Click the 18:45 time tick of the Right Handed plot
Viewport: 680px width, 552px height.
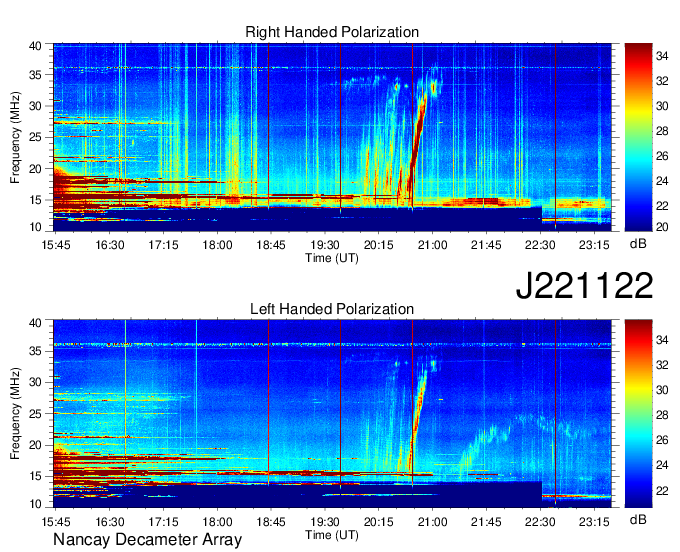pos(271,245)
